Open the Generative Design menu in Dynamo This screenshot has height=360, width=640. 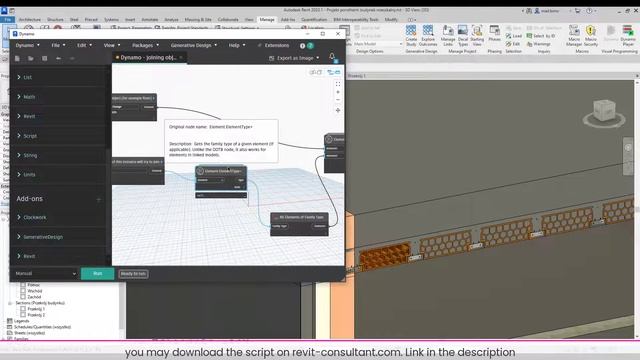(193, 45)
